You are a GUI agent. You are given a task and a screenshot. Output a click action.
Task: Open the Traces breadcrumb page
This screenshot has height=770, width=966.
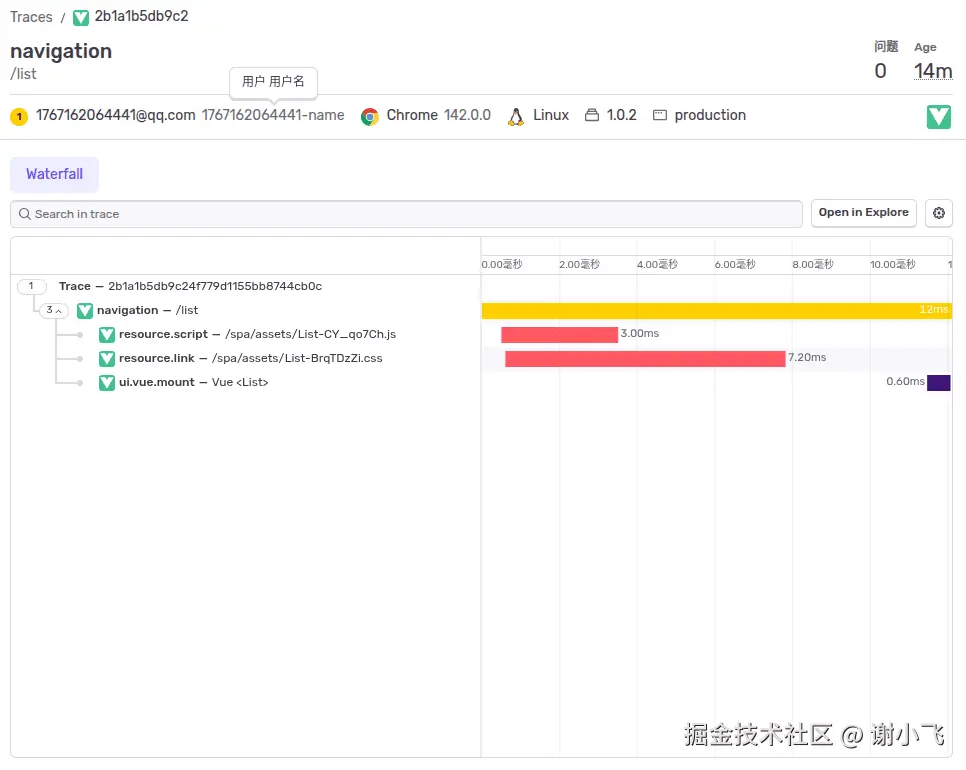[x=31, y=17]
